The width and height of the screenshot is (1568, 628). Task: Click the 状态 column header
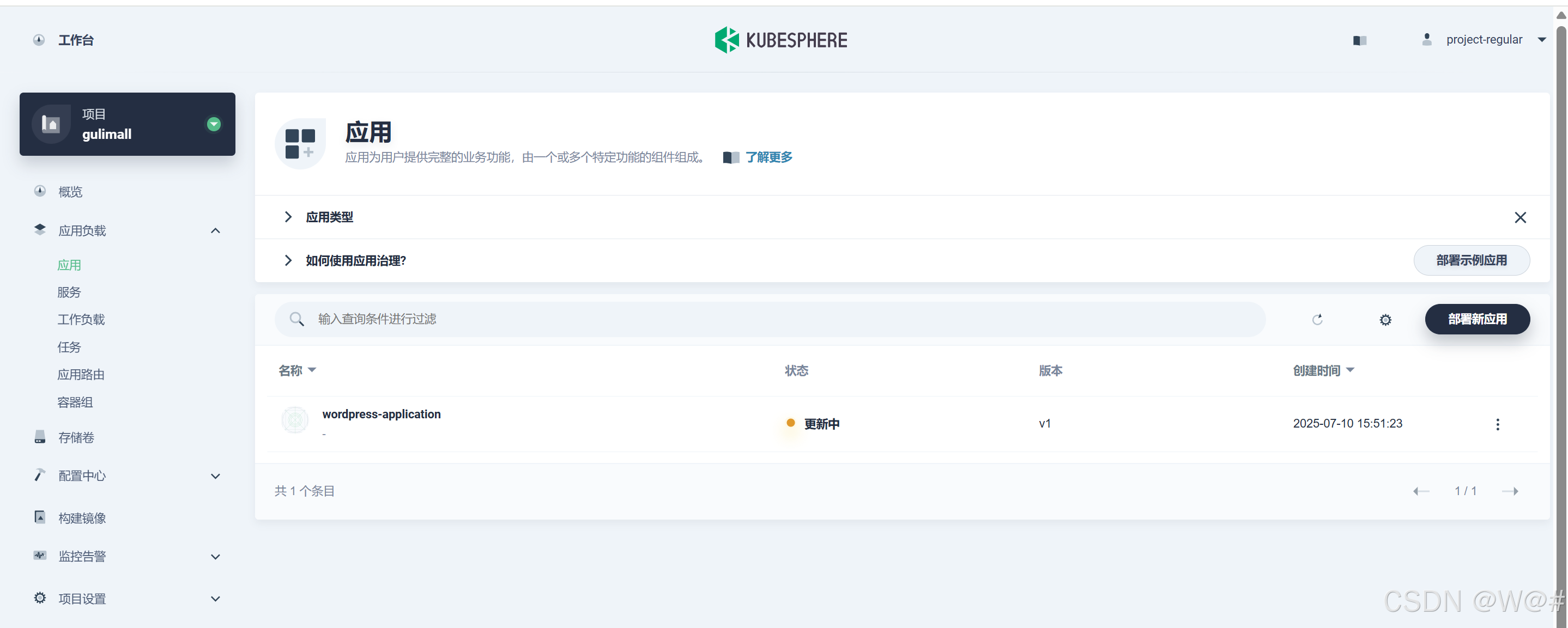(x=796, y=370)
